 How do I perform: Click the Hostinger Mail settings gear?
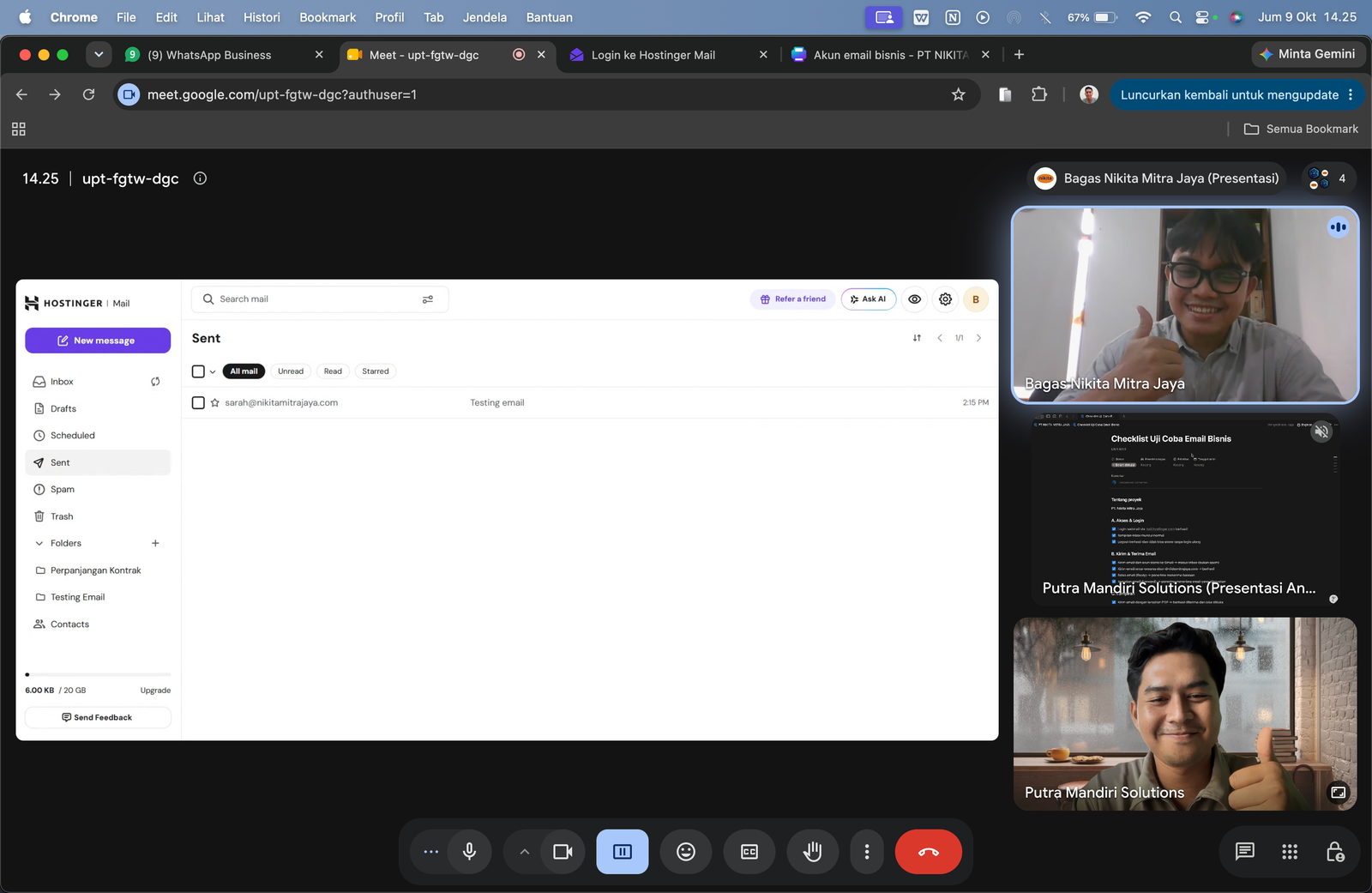pyautogui.click(x=945, y=299)
